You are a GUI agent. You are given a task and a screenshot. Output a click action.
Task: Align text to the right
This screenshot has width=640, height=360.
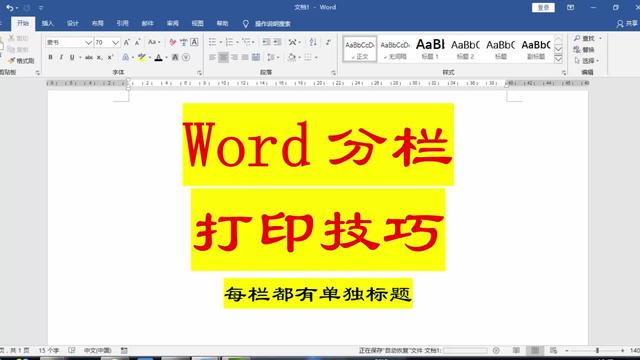(x=234, y=58)
